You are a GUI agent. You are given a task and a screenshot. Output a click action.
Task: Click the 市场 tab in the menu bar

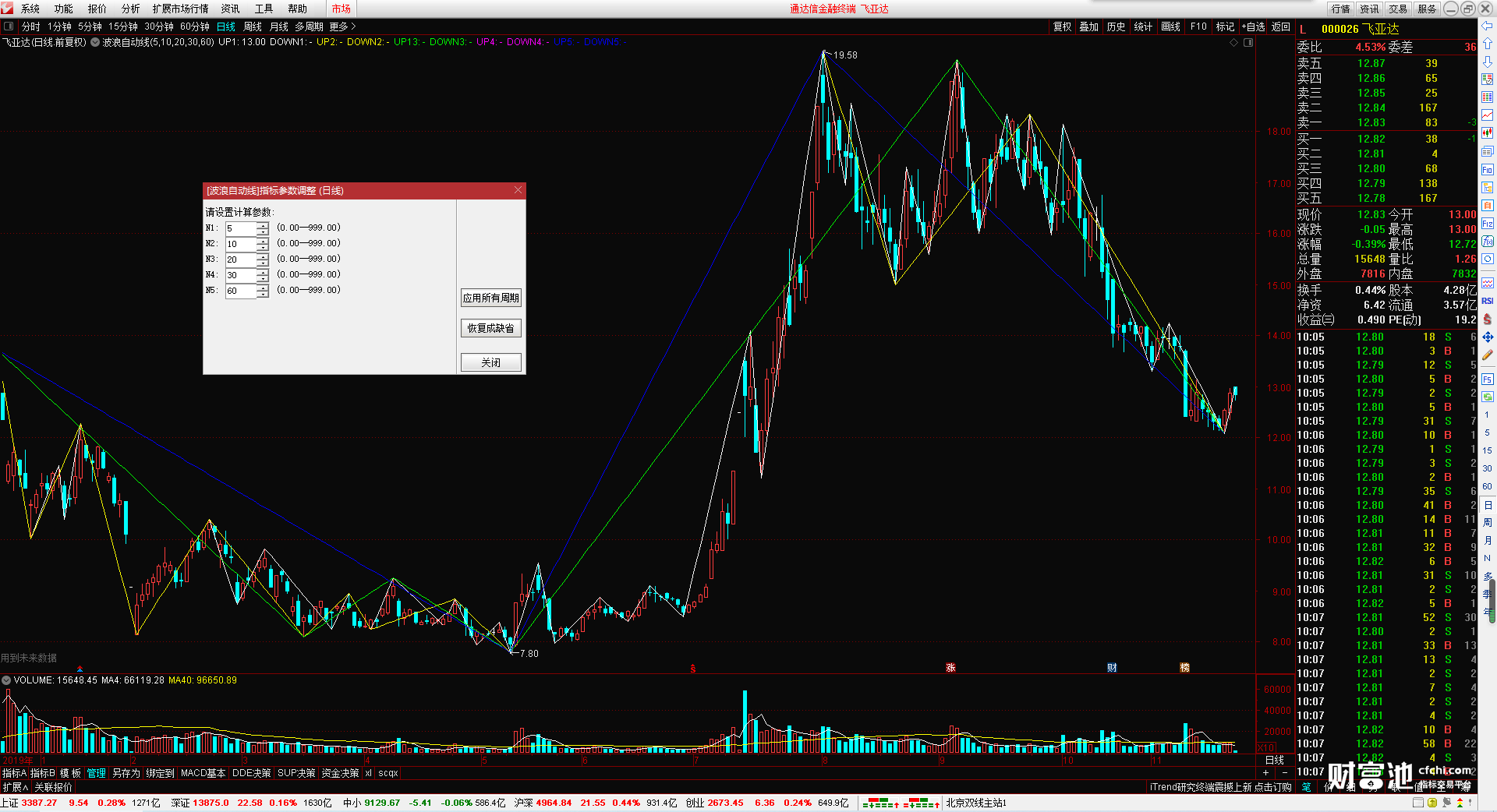click(x=341, y=9)
